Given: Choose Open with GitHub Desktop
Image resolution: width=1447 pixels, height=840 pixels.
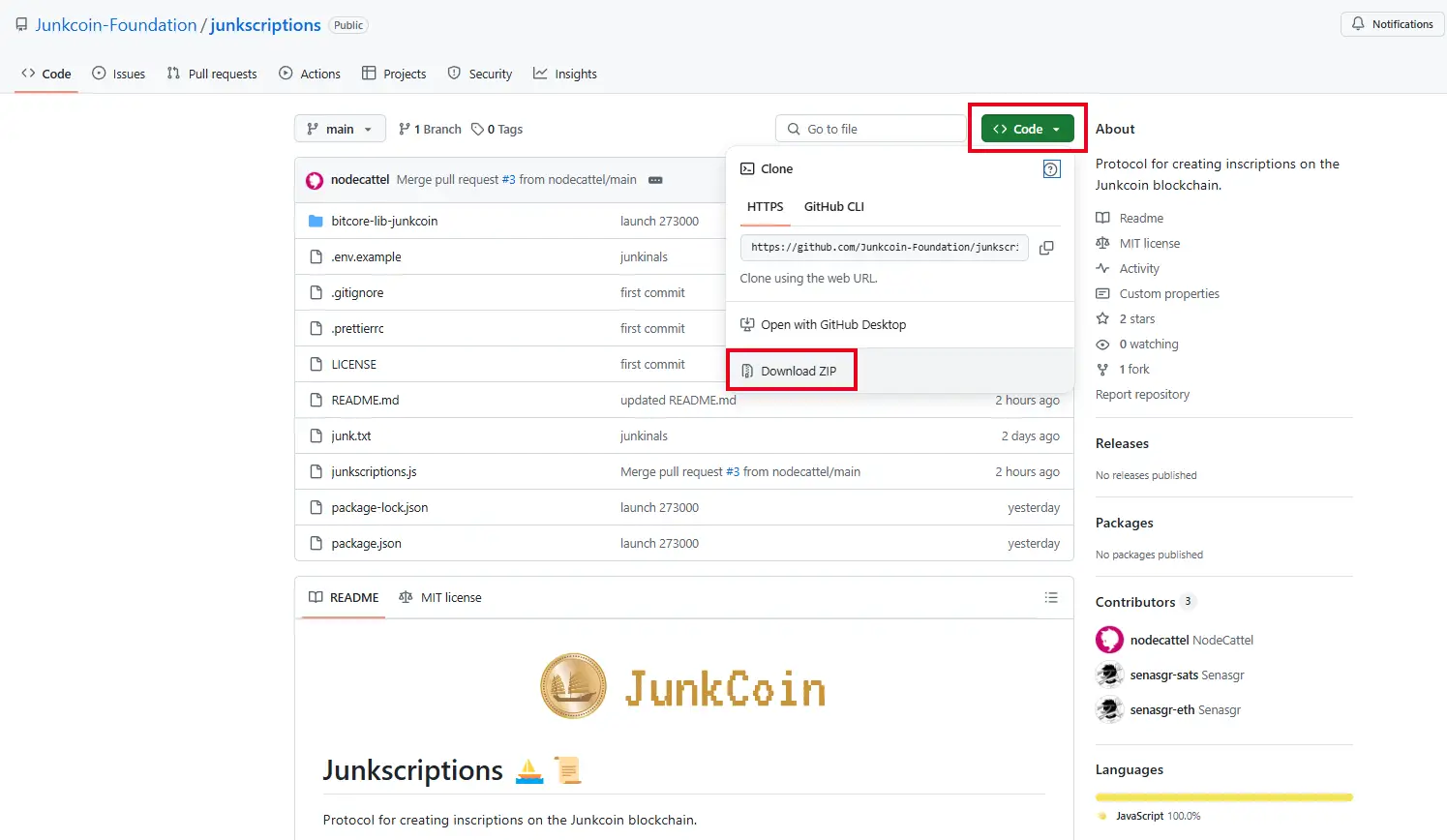Looking at the screenshot, I should [x=824, y=325].
